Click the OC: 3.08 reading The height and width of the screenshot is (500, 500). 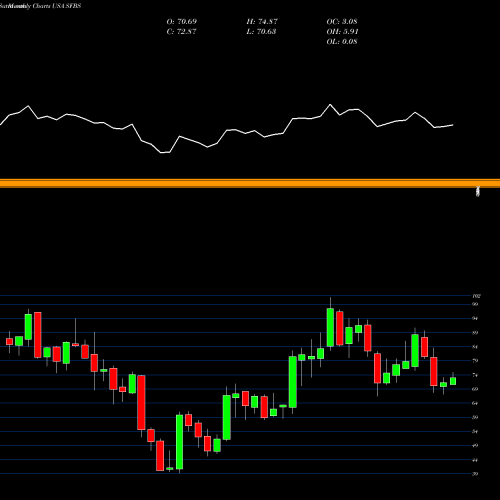point(342,21)
